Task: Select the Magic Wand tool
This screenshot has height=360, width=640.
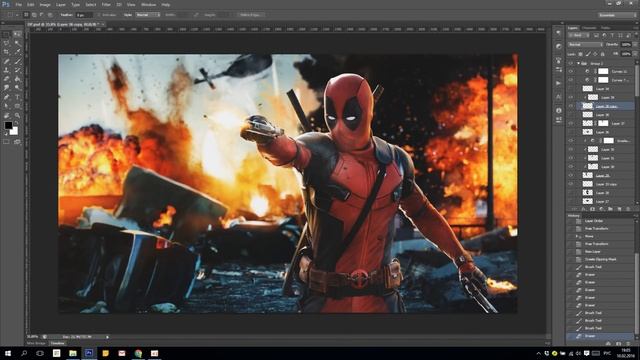Action: [17, 43]
